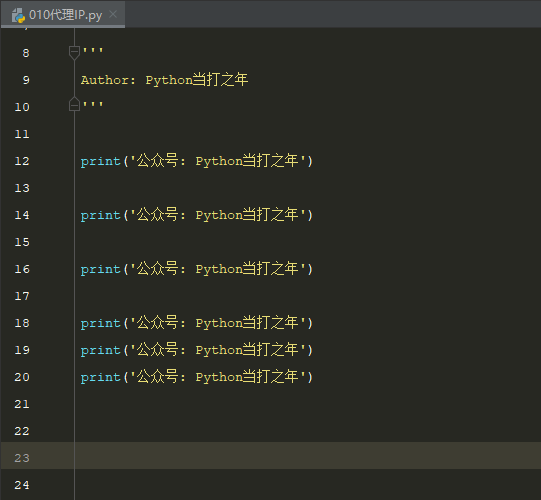Click line number 18 in the gutter

click(22, 323)
